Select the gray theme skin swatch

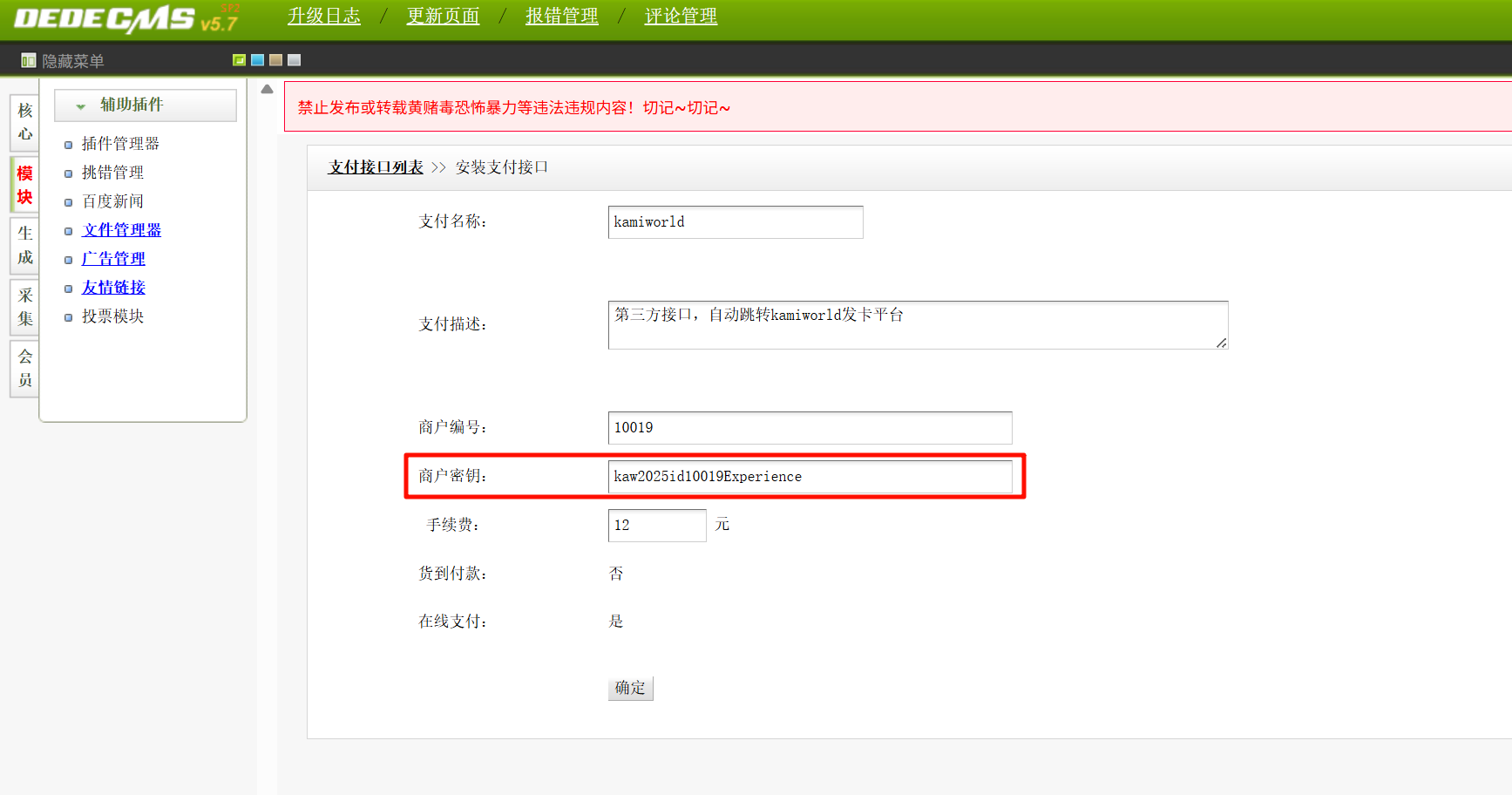click(x=294, y=60)
